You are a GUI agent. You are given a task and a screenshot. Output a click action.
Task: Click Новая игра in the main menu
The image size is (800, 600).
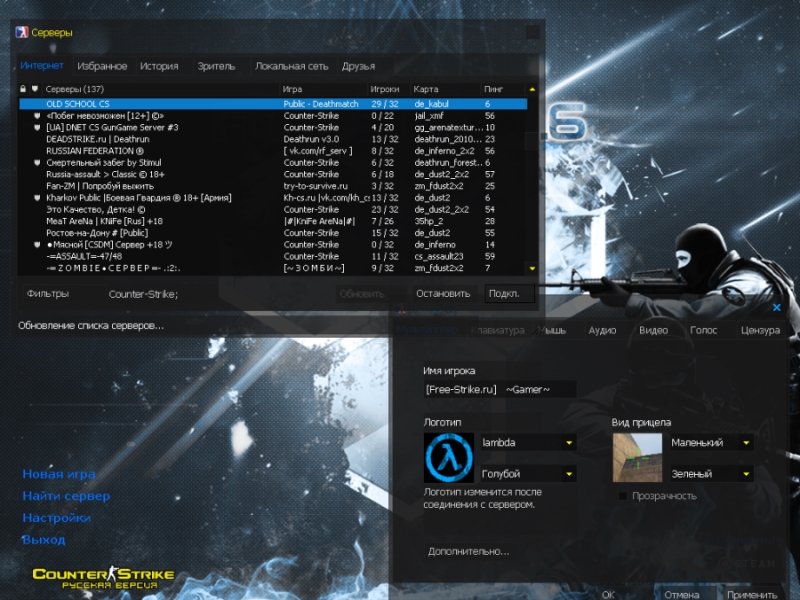click(x=59, y=474)
